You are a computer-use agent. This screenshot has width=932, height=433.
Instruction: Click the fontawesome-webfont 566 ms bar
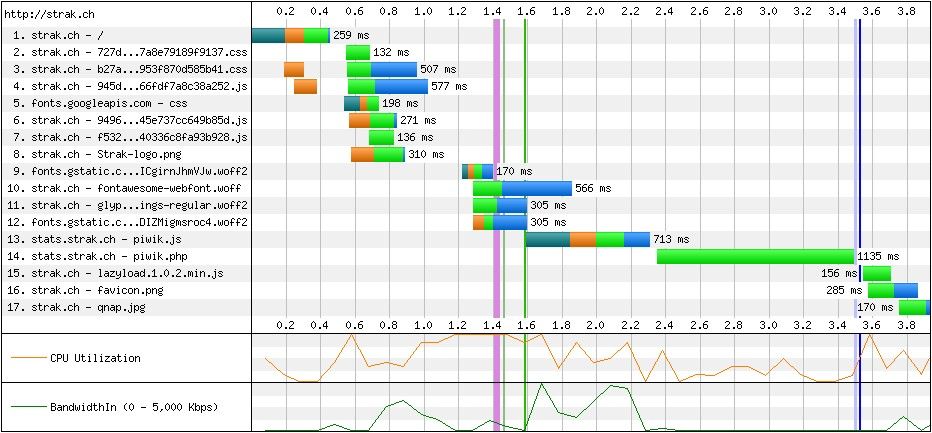click(x=522, y=188)
